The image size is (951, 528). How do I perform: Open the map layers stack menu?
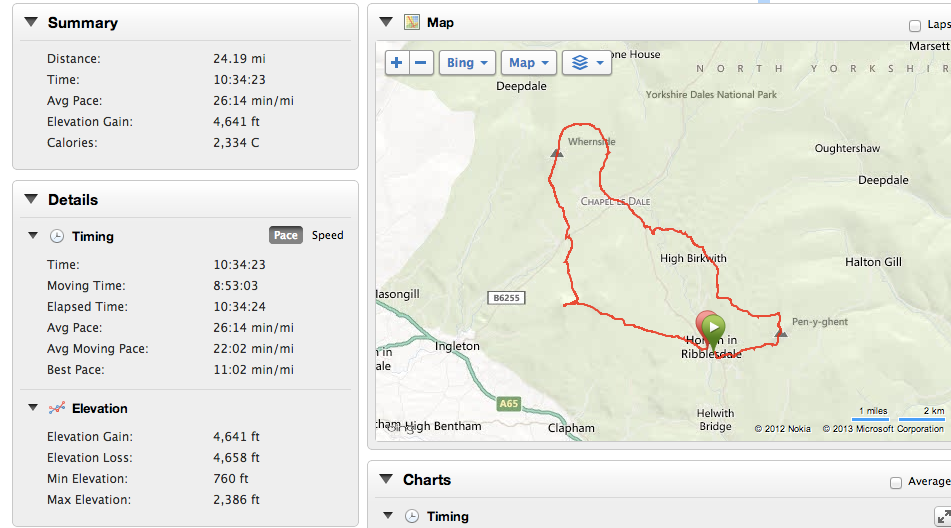pos(587,63)
